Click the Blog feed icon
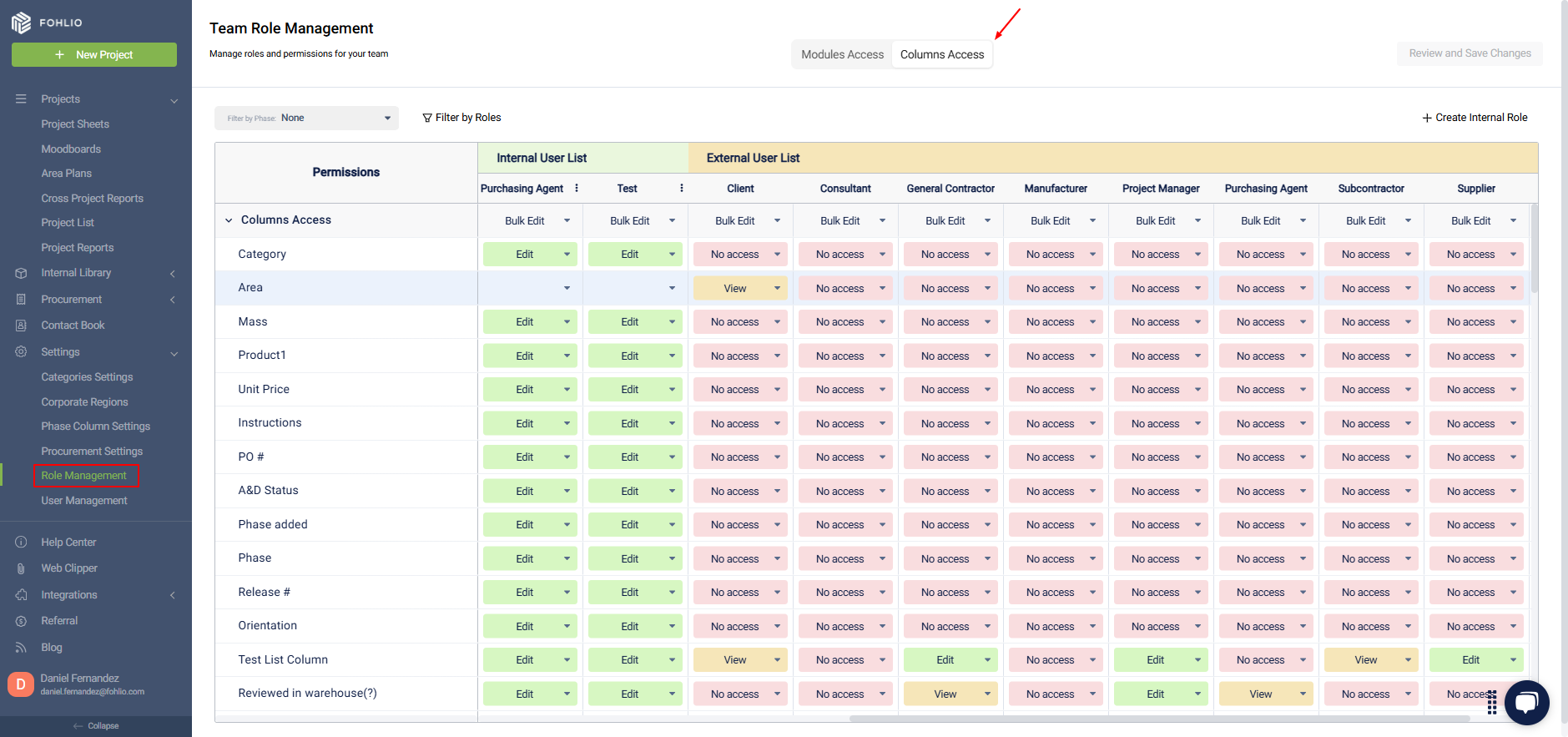The image size is (1568, 737). pos(21,648)
